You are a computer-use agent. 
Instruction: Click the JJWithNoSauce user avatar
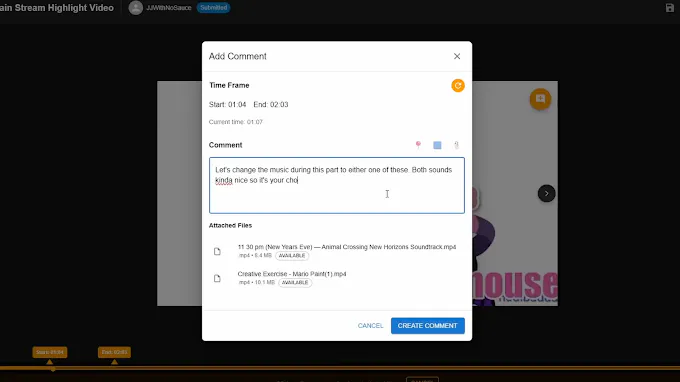pyautogui.click(x=136, y=8)
